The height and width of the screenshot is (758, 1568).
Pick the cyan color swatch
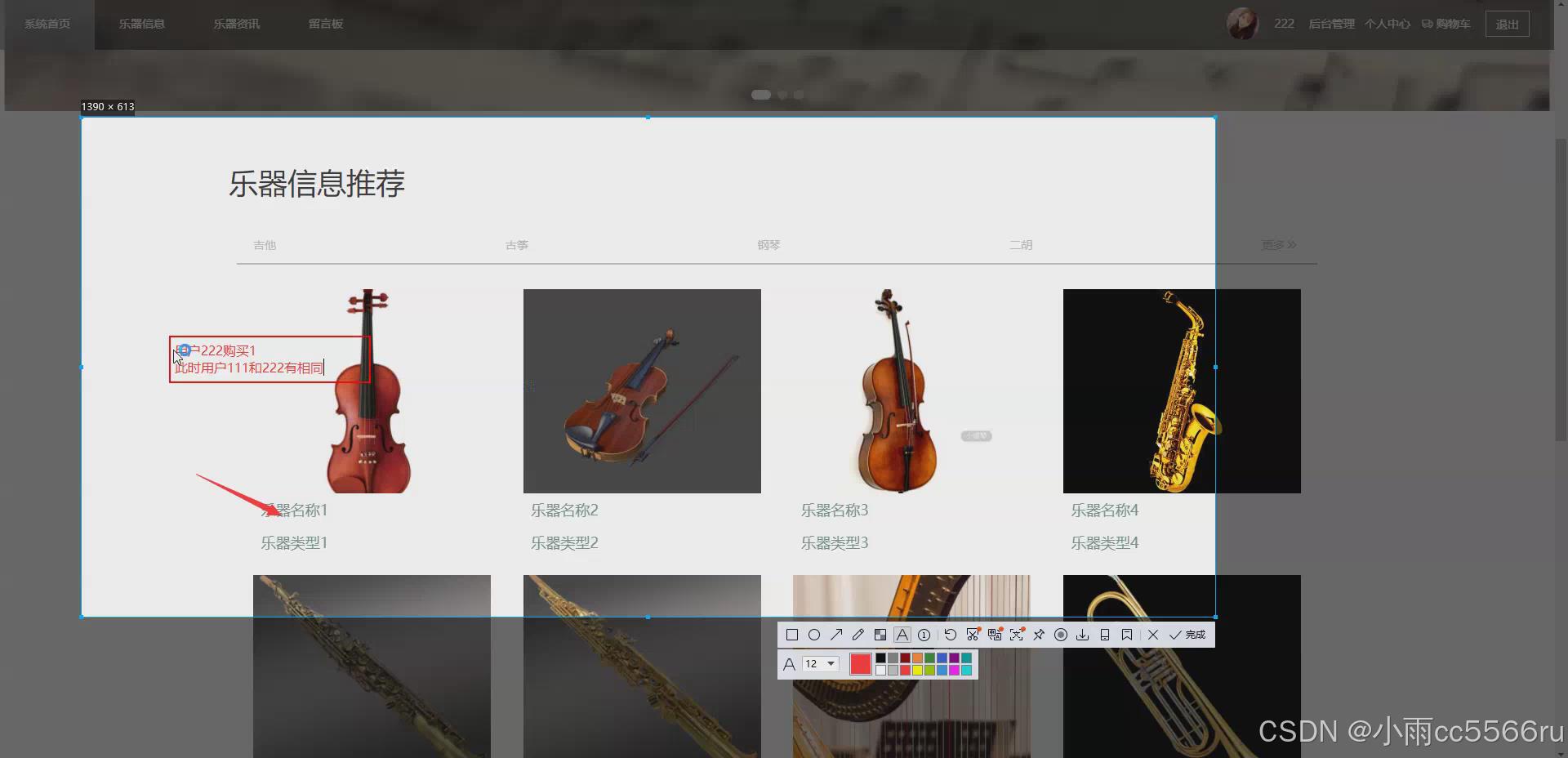966,670
